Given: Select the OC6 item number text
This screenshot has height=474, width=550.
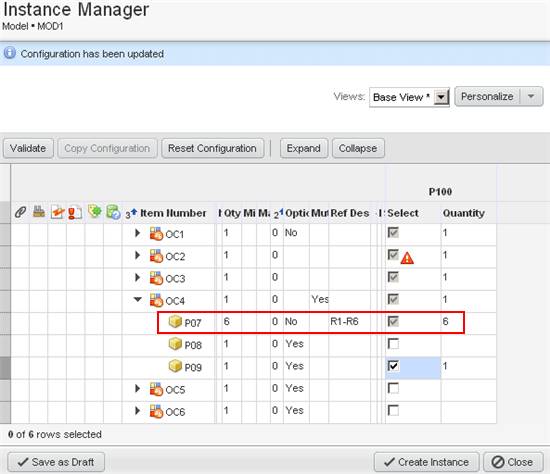Looking at the screenshot, I should (175, 412).
